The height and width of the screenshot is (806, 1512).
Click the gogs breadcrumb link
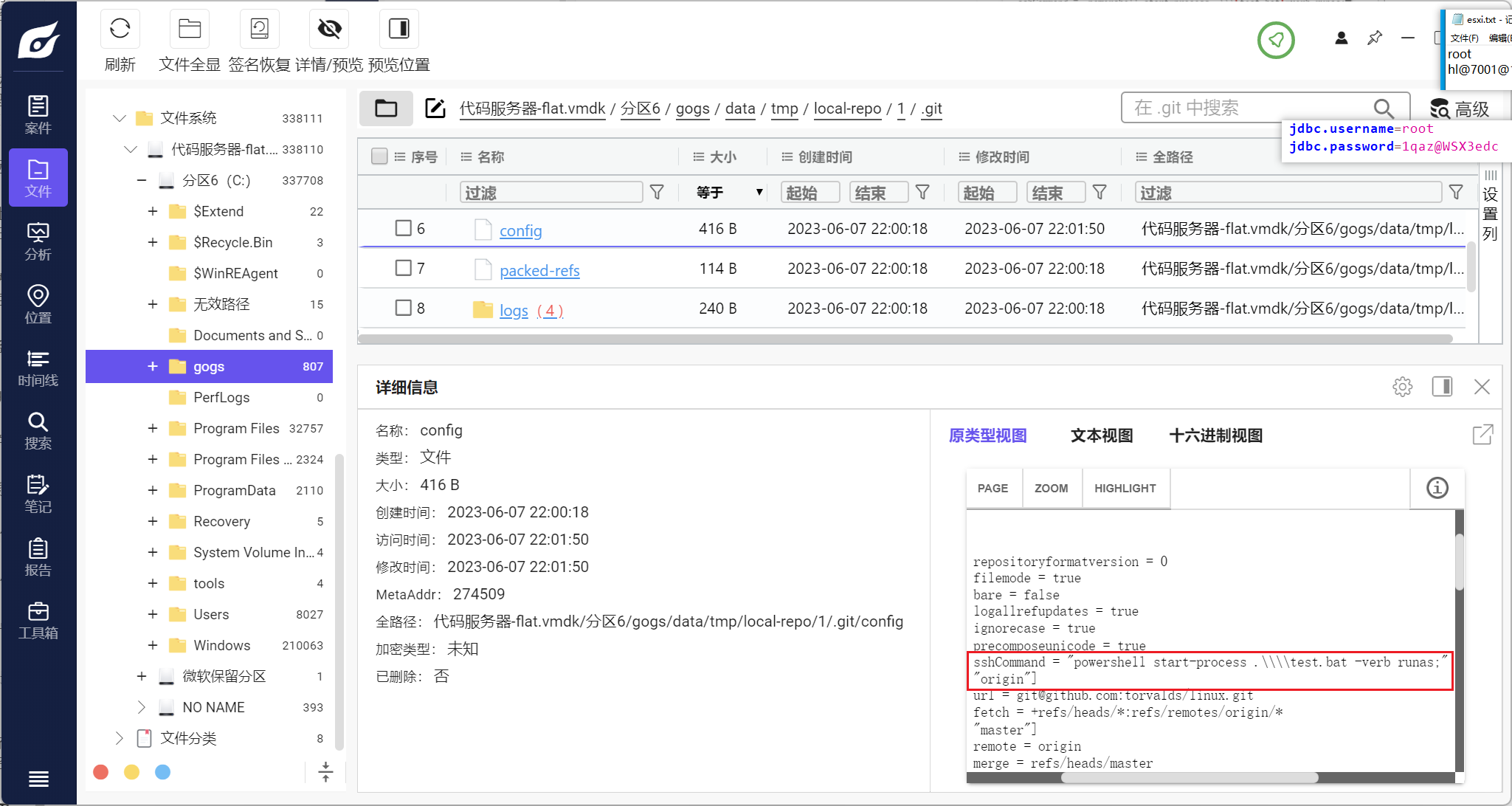(x=692, y=108)
